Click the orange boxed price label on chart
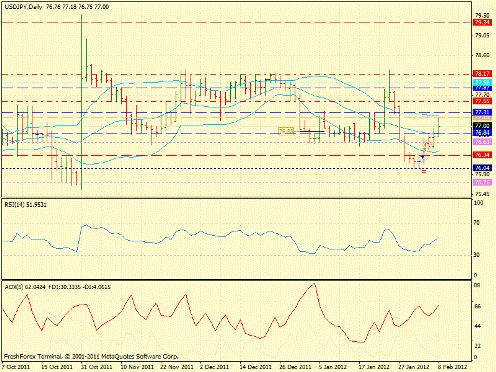This screenshot has width=496, height=372. pos(286,131)
